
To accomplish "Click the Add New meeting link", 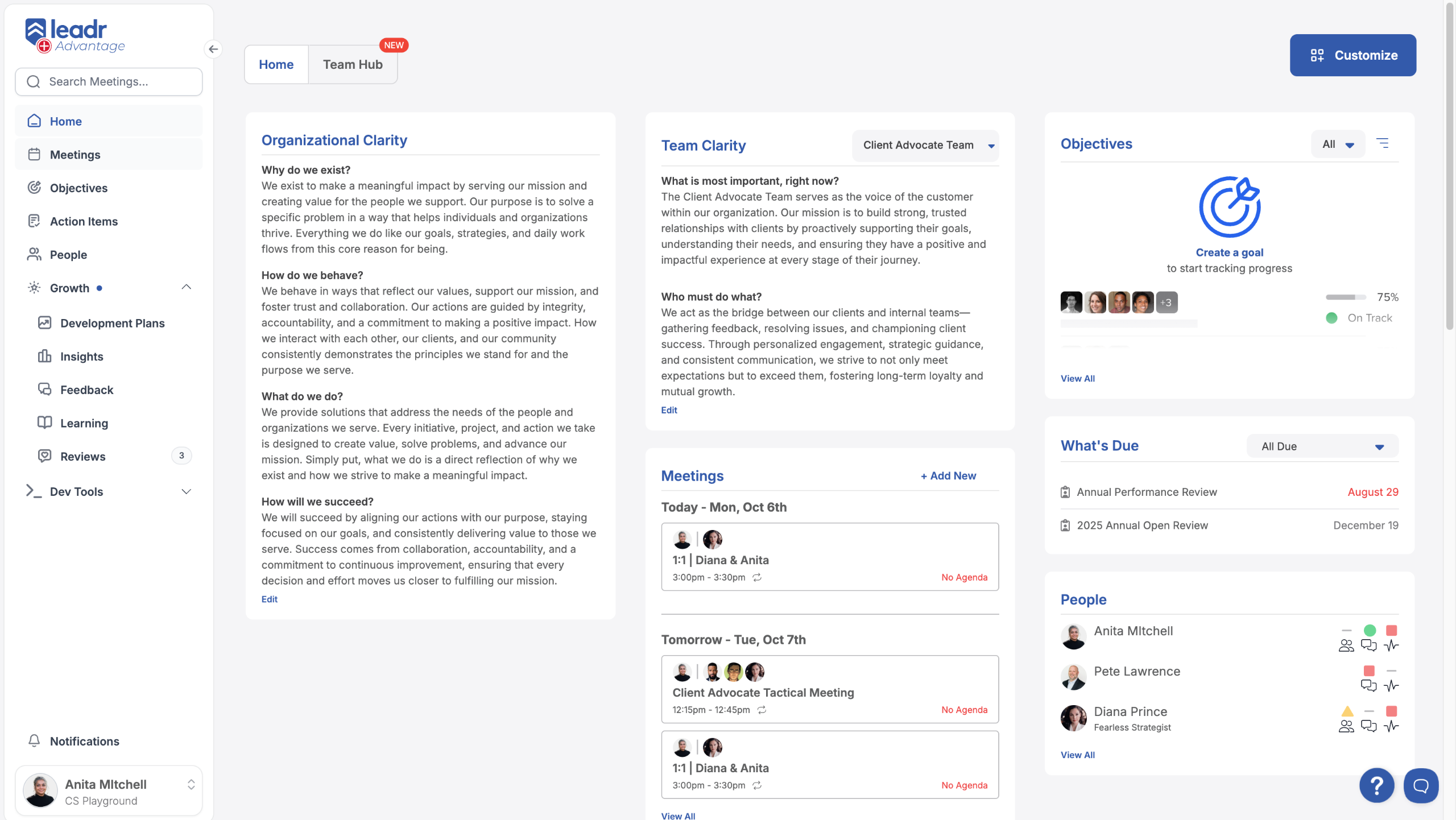I will pos(948,475).
